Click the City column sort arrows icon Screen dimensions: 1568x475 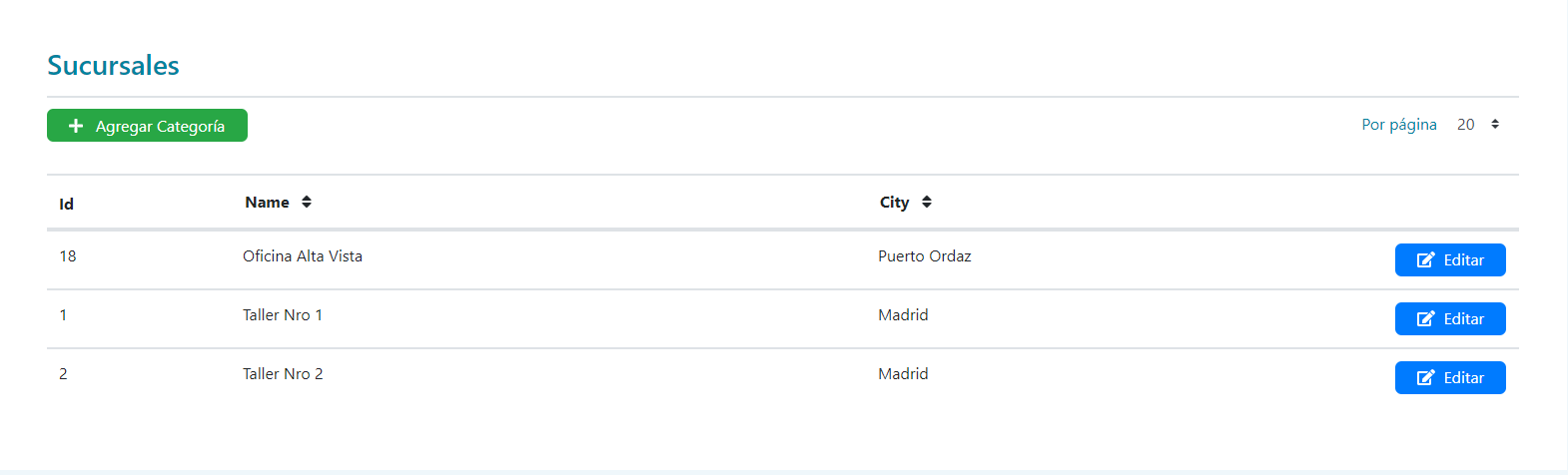(927, 202)
